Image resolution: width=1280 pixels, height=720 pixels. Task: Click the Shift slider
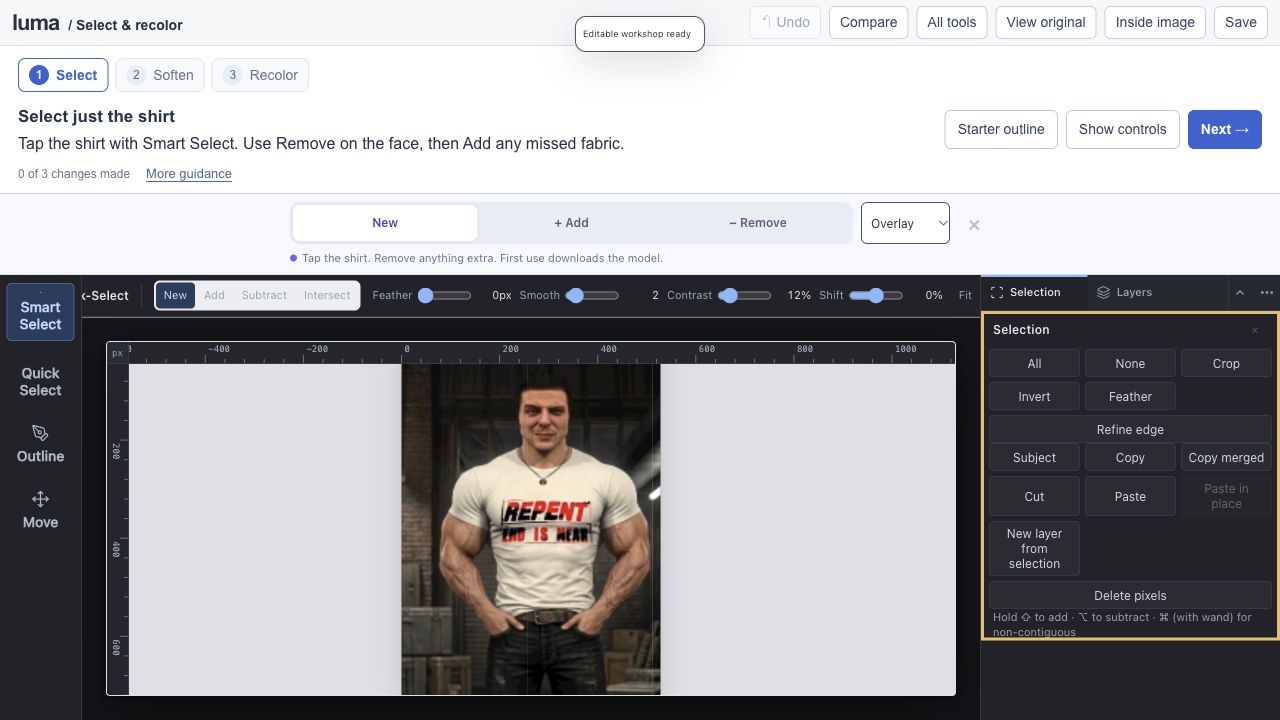(x=876, y=295)
